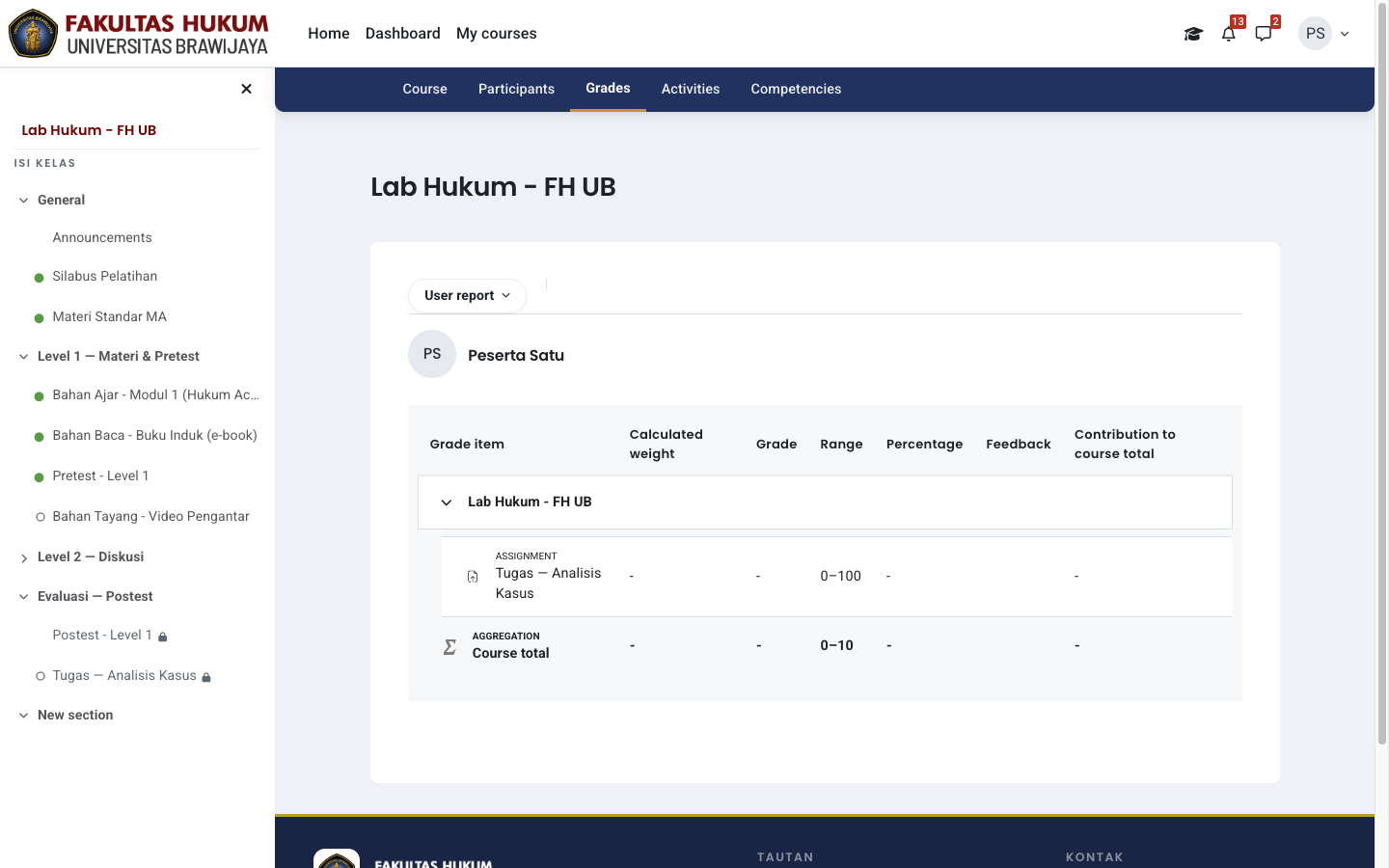Toggle completion circle for Bahan Tayang - Video Pengantar
Viewport: 1389px width, 868px height.
[40, 517]
